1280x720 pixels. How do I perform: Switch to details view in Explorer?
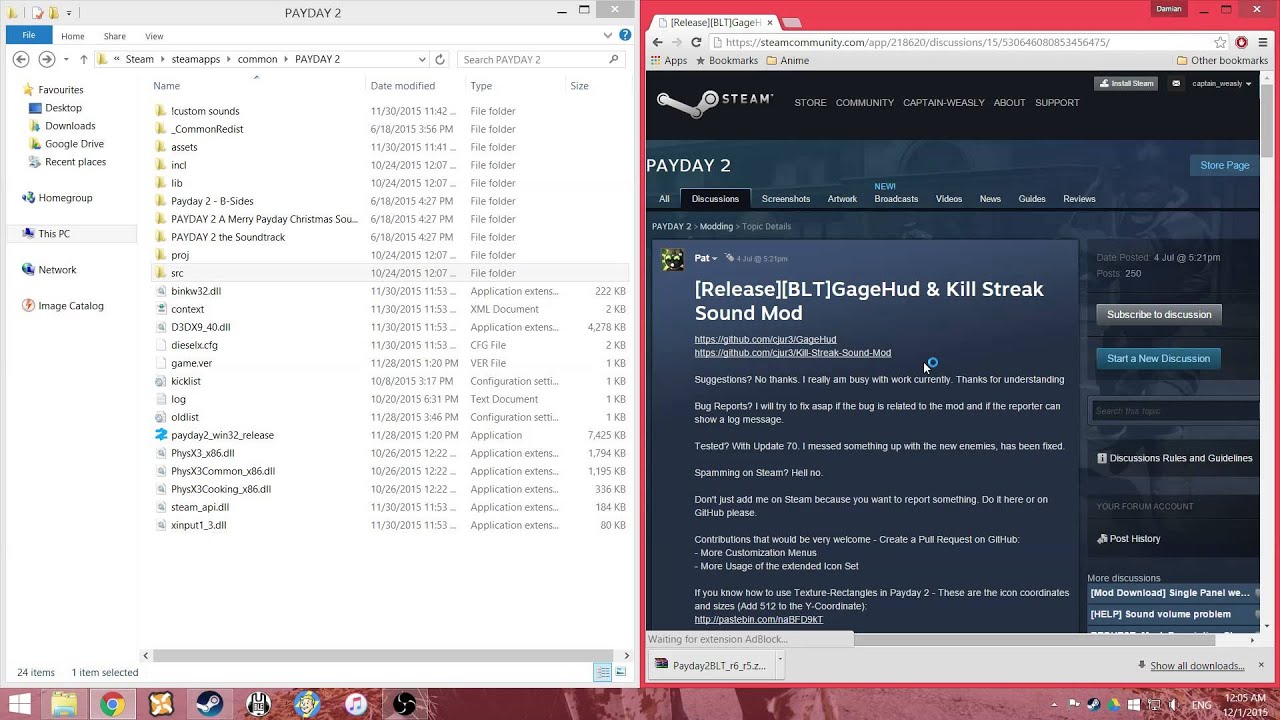(603, 673)
